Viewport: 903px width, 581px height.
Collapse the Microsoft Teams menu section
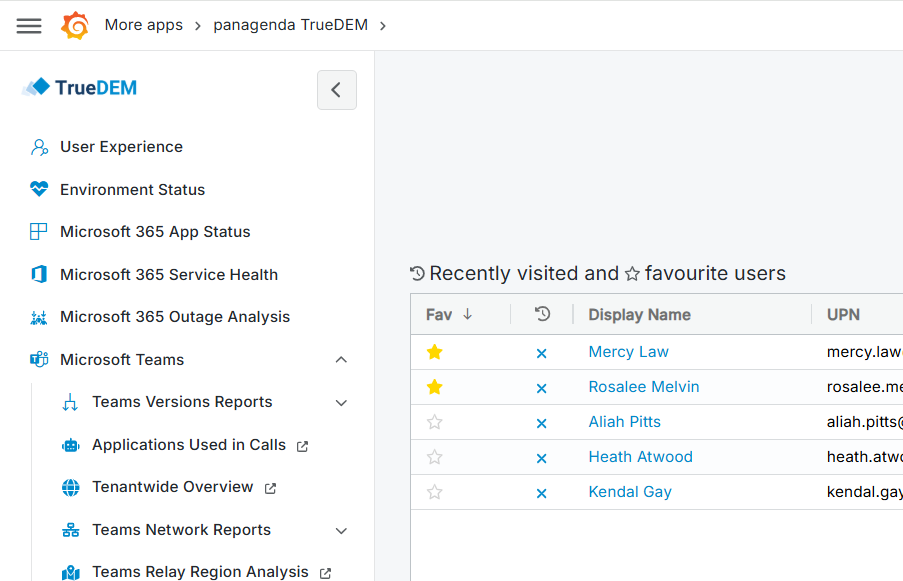341,360
